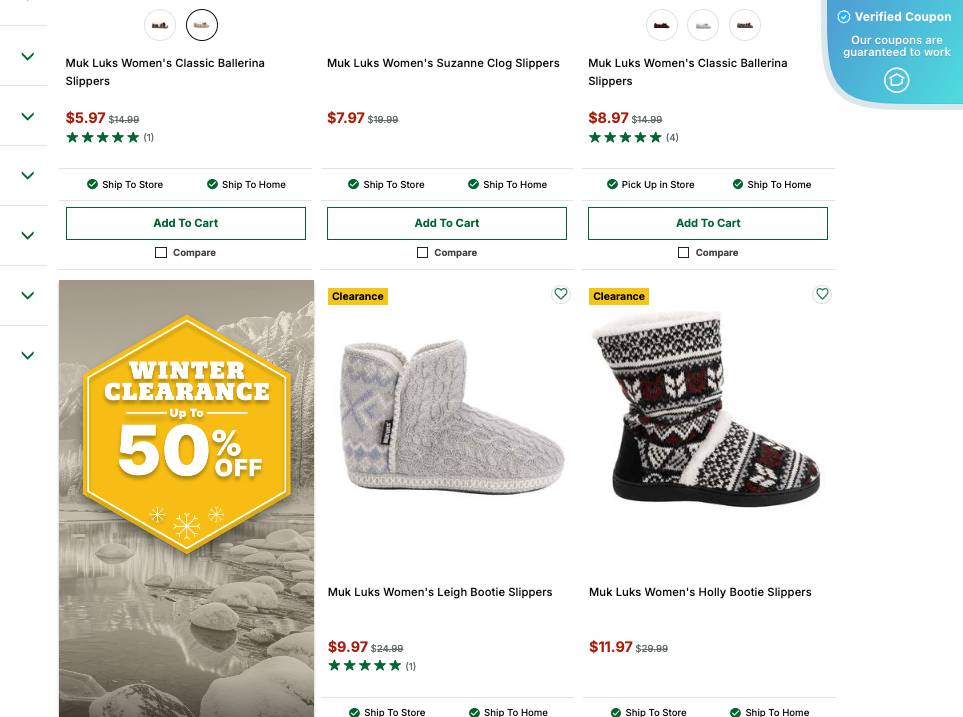The height and width of the screenshot is (717, 963).
Task: Check the Compare box under Suzanne Clog Slippers
Action: coord(422,252)
